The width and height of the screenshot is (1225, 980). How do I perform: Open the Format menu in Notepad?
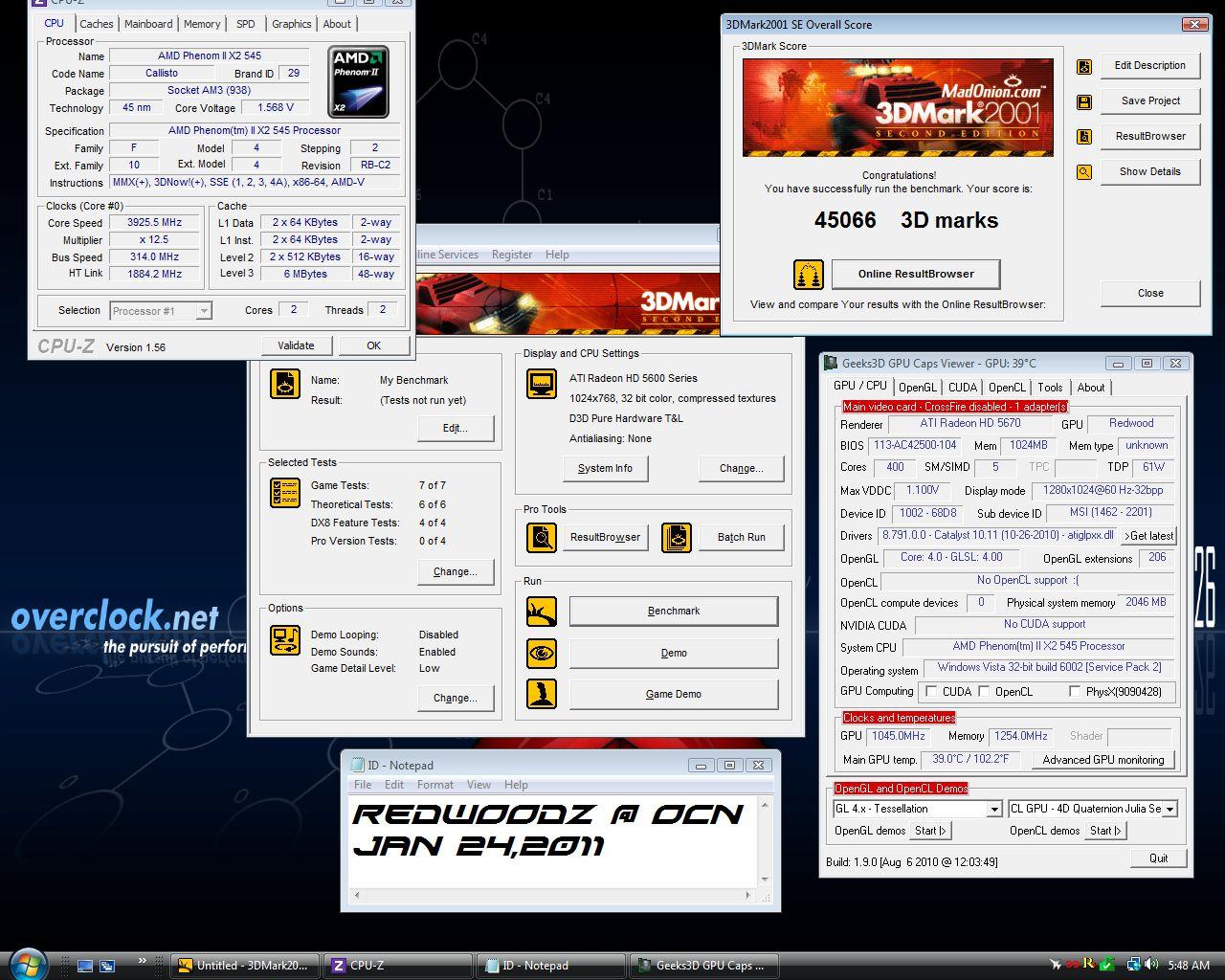435,785
